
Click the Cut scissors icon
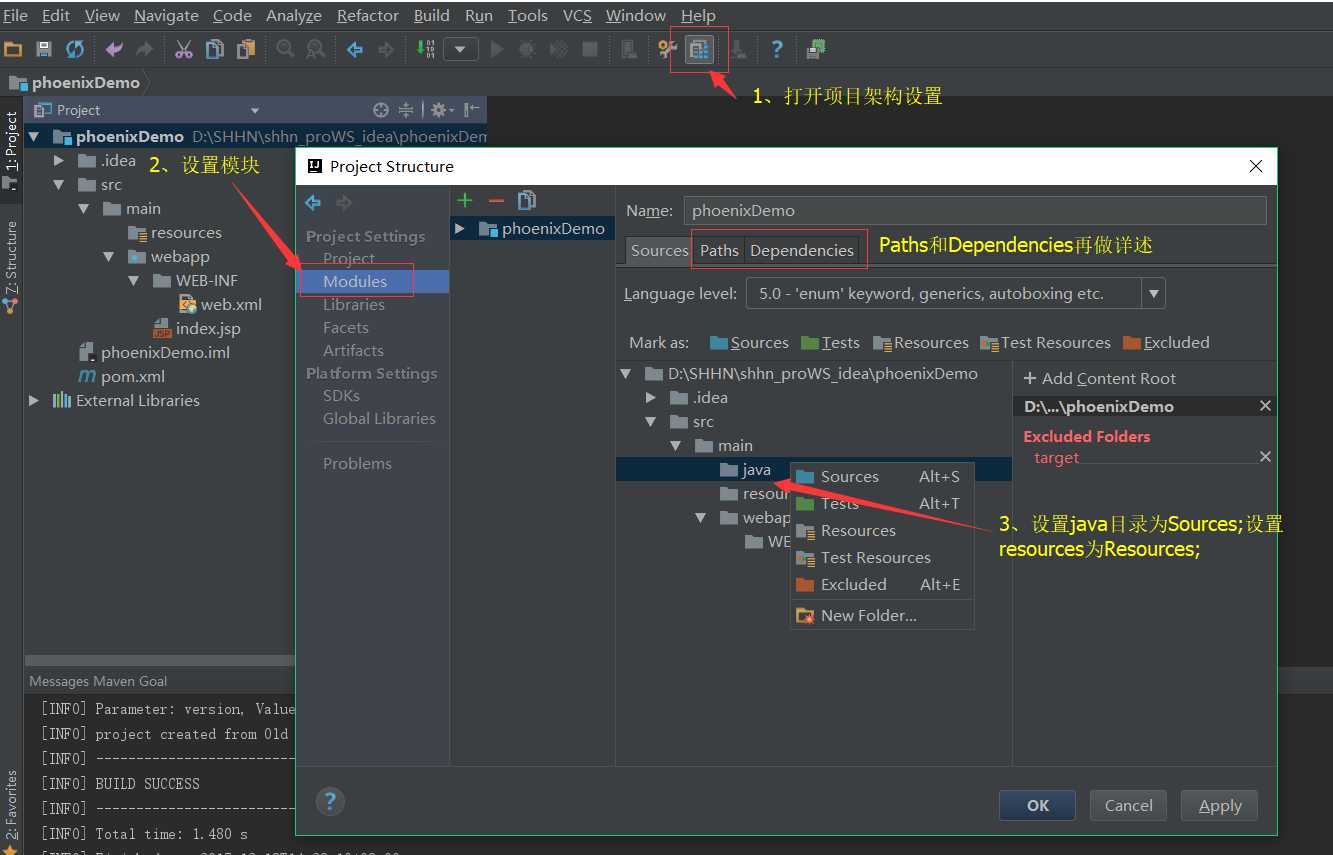click(184, 49)
